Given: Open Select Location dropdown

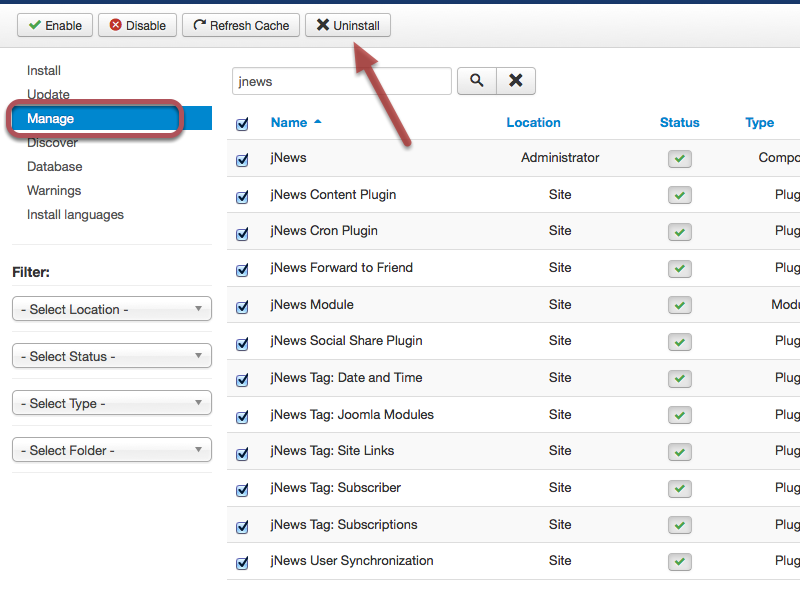Looking at the screenshot, I should (112, 309).
